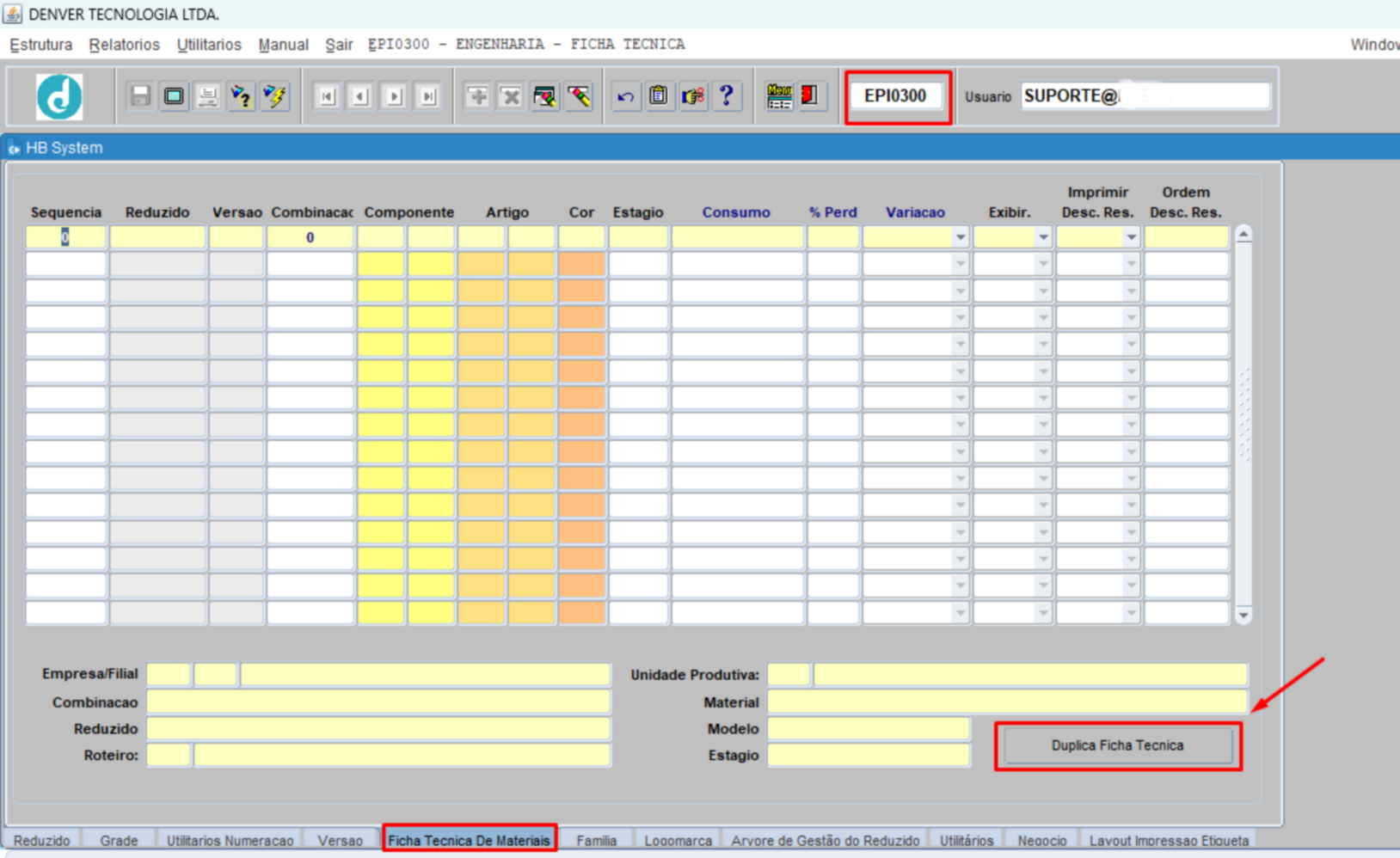This screenshot has width=1400, height=858.
Task: Click the Modelo field in bottom panel
Action: coord(869,729)
